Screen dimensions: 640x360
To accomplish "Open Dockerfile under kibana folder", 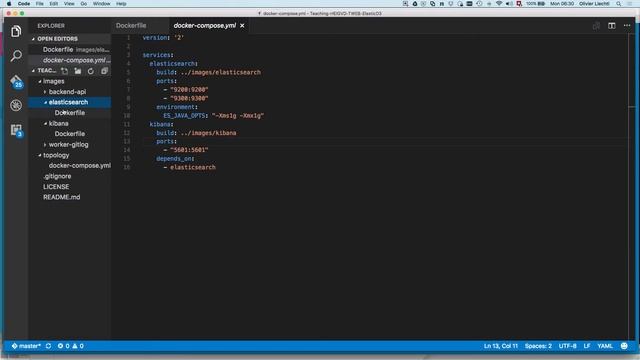I will click(70, 134).
